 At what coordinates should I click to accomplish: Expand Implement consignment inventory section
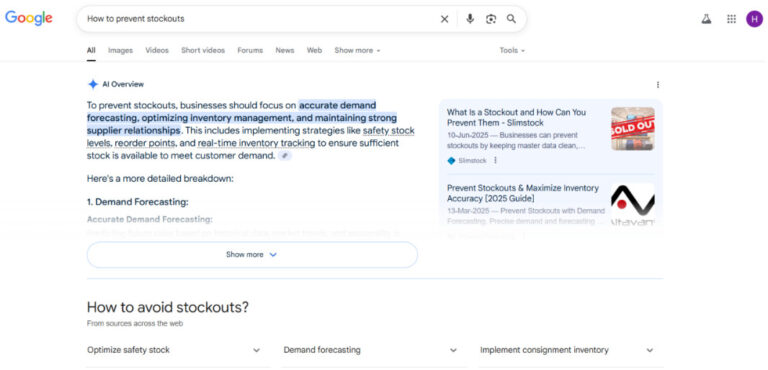pyautogui.click(x=567, y=350)
